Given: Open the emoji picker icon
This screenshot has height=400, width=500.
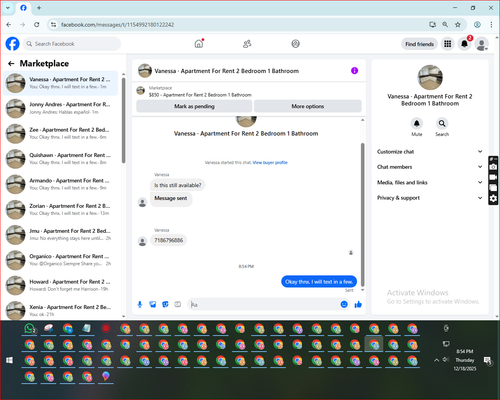Looking at the screenshot, I should 344,304.
